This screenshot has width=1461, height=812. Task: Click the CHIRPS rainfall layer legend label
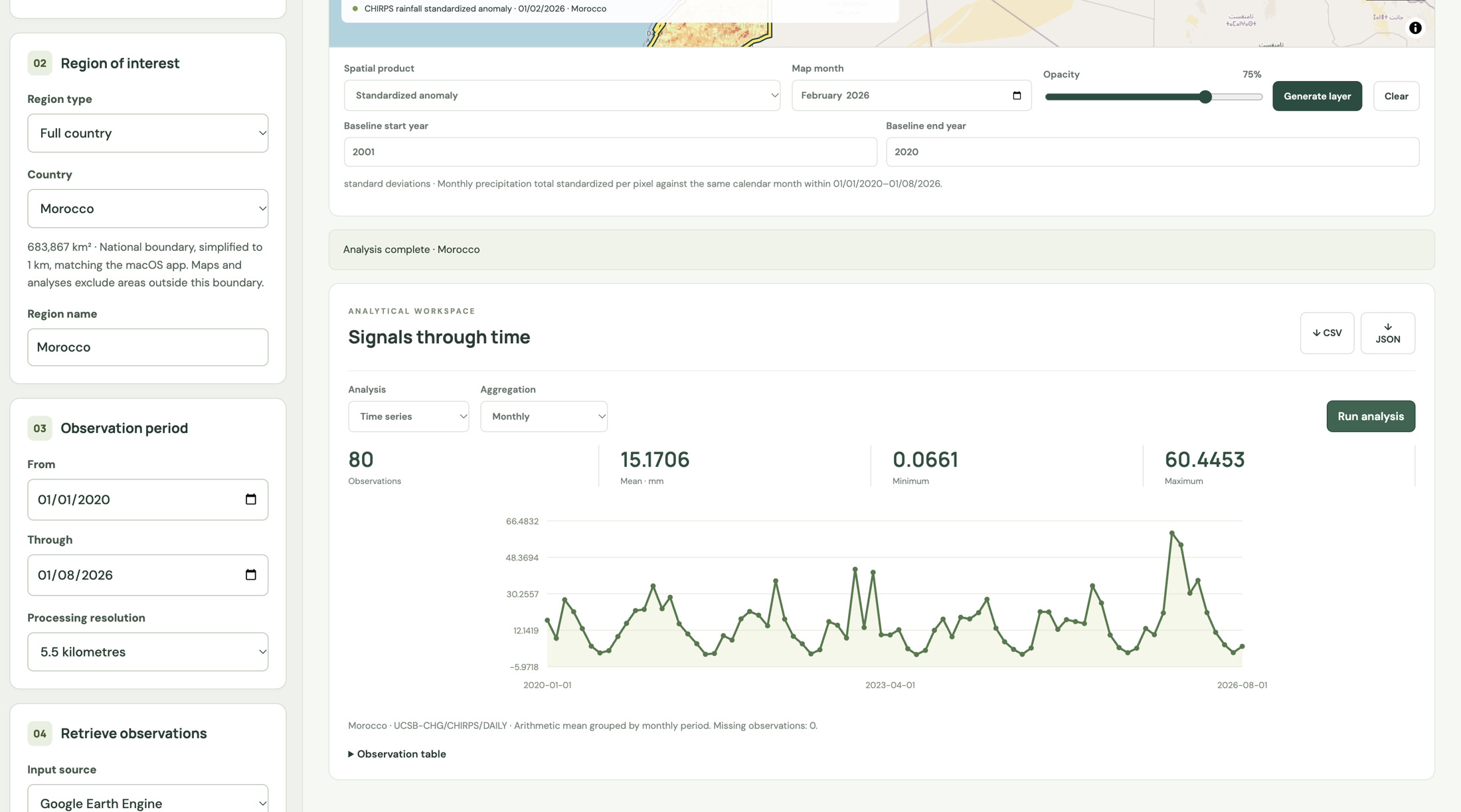pos(485,9)
